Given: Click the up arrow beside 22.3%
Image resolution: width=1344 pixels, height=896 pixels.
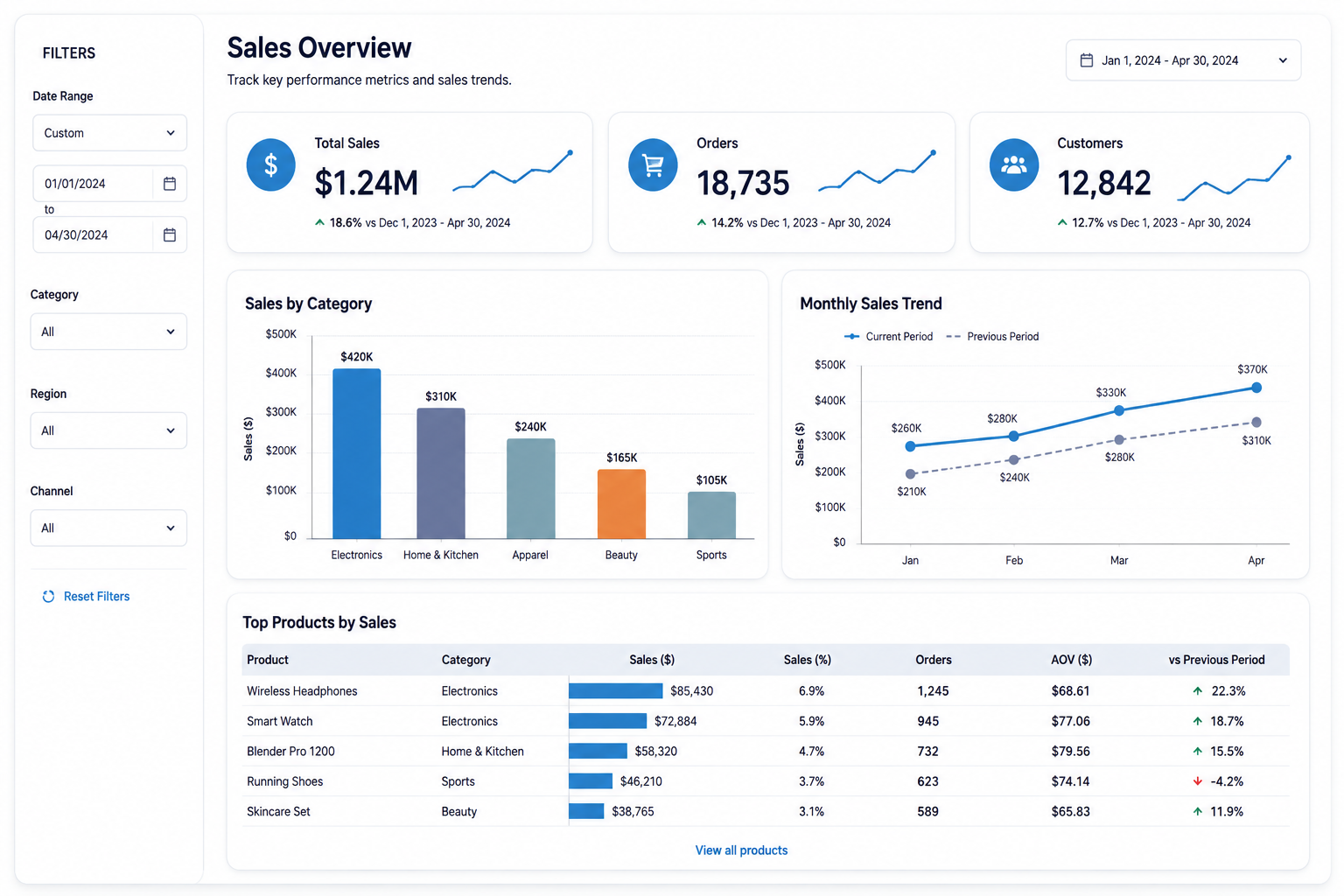Looking at the screenshot, I should (1198, 691).
